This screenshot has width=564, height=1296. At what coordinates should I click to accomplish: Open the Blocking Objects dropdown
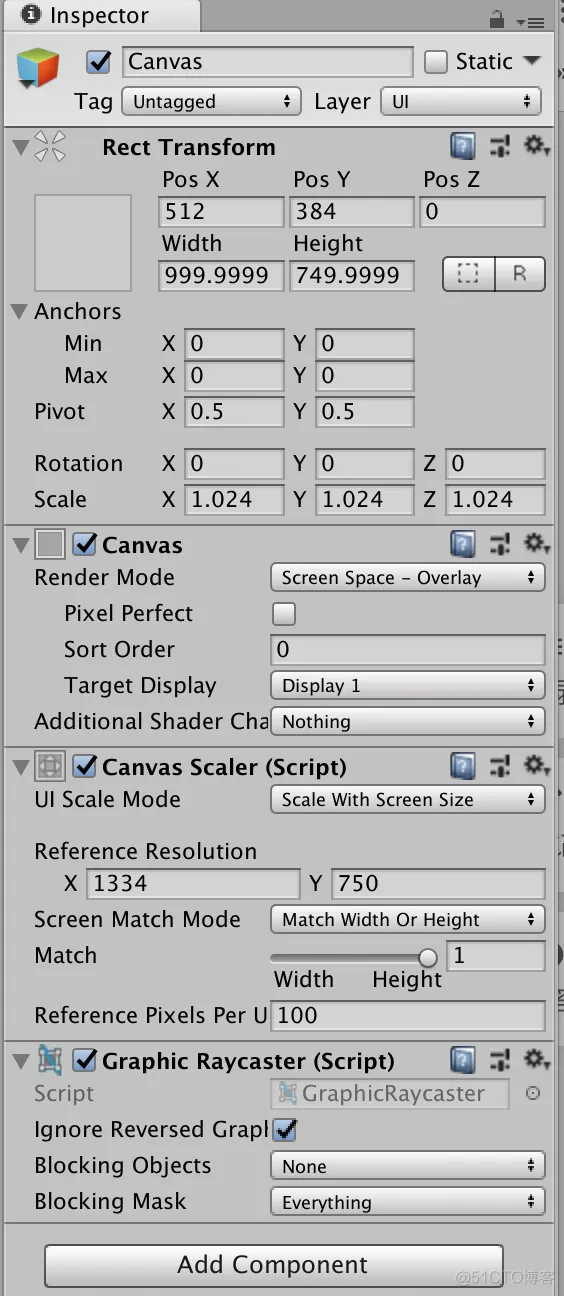[x=407, y=1166]
